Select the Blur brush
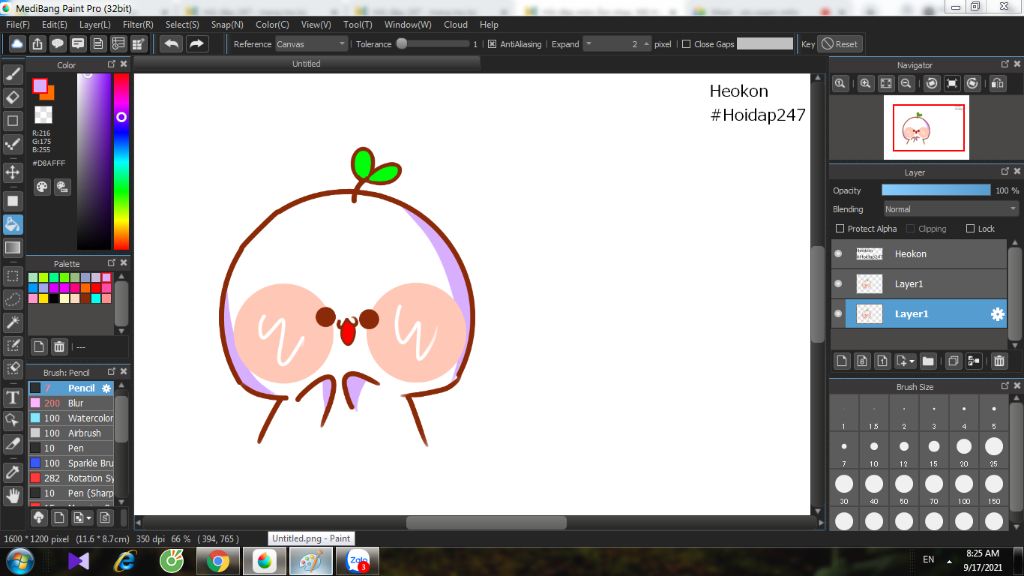Image resolution: width=1024 pixels, height=576 pixels. coord(71,403)
